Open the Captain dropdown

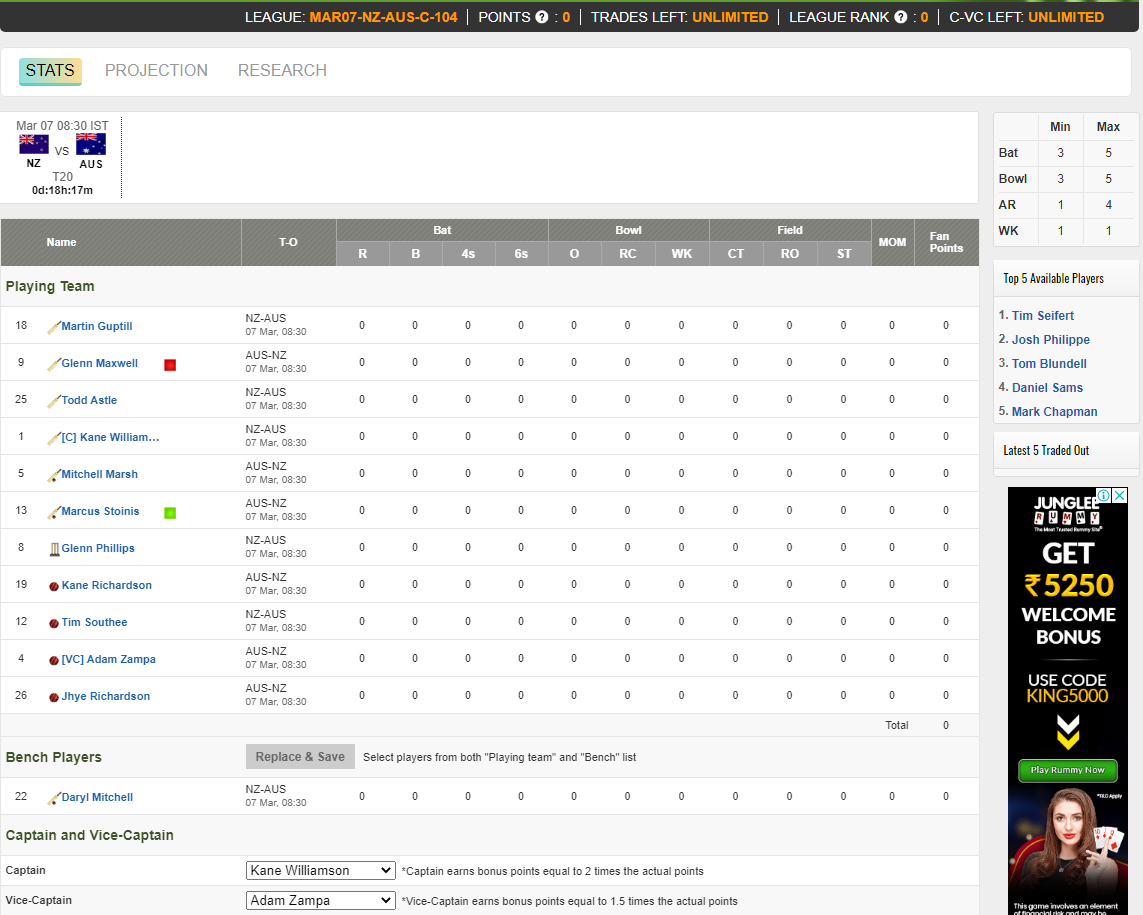321,871
